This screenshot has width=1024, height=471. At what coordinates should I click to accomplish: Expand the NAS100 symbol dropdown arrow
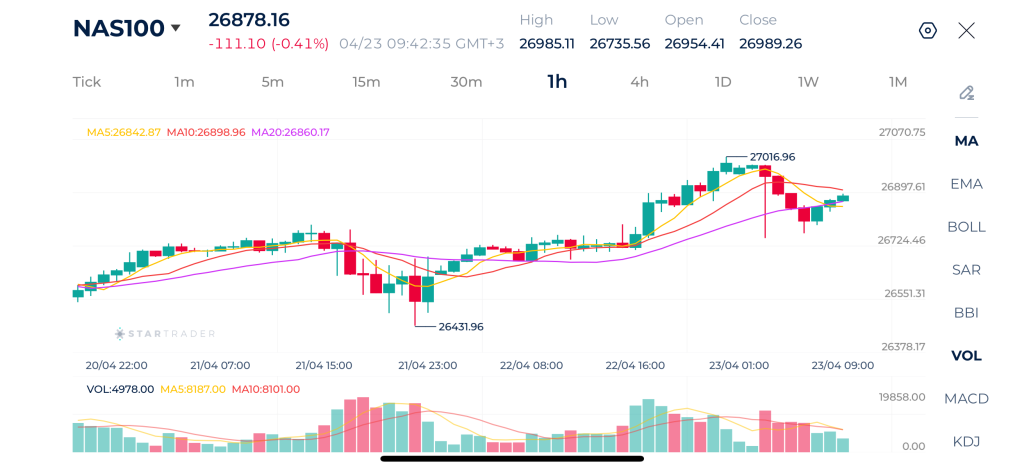point(176,28)
